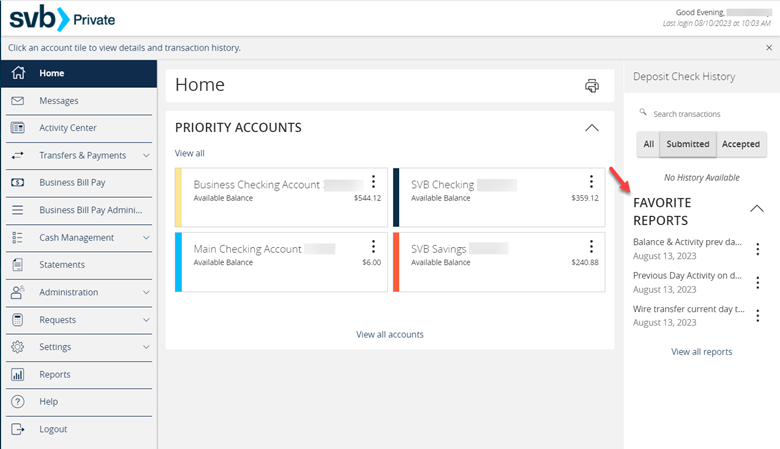This screenshot has width=780, height=449.
Task: Click the Business Bill Pay dollar icon
Action: [17, 182]
